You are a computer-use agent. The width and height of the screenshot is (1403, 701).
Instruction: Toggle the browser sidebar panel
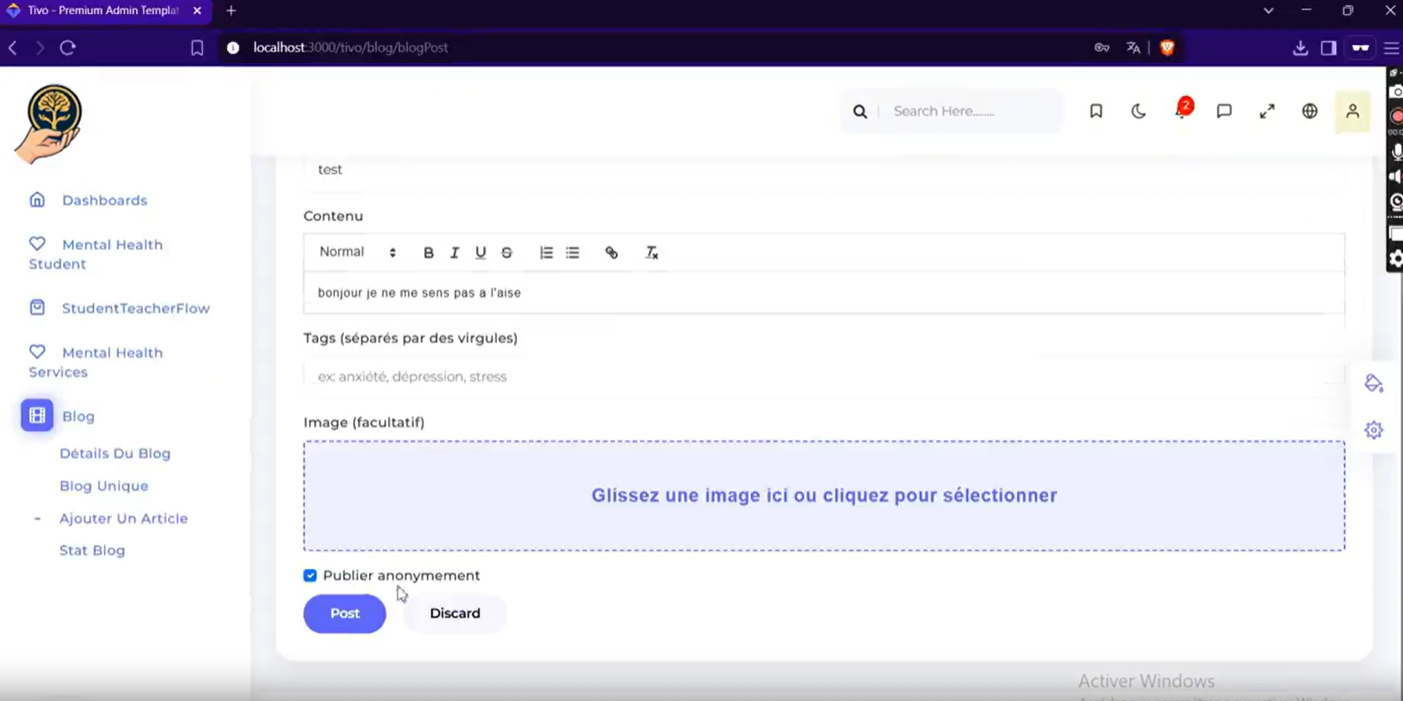[1328, 47]
